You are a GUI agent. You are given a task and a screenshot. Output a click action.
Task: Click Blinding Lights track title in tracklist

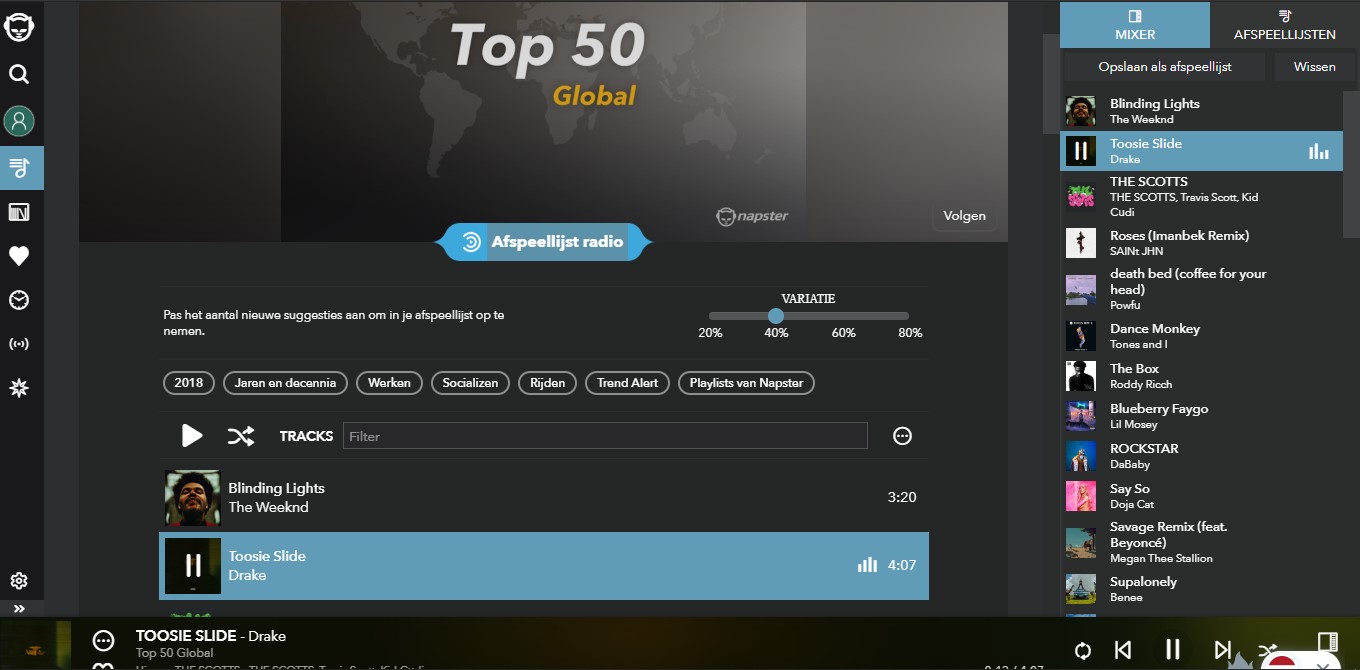276,488
